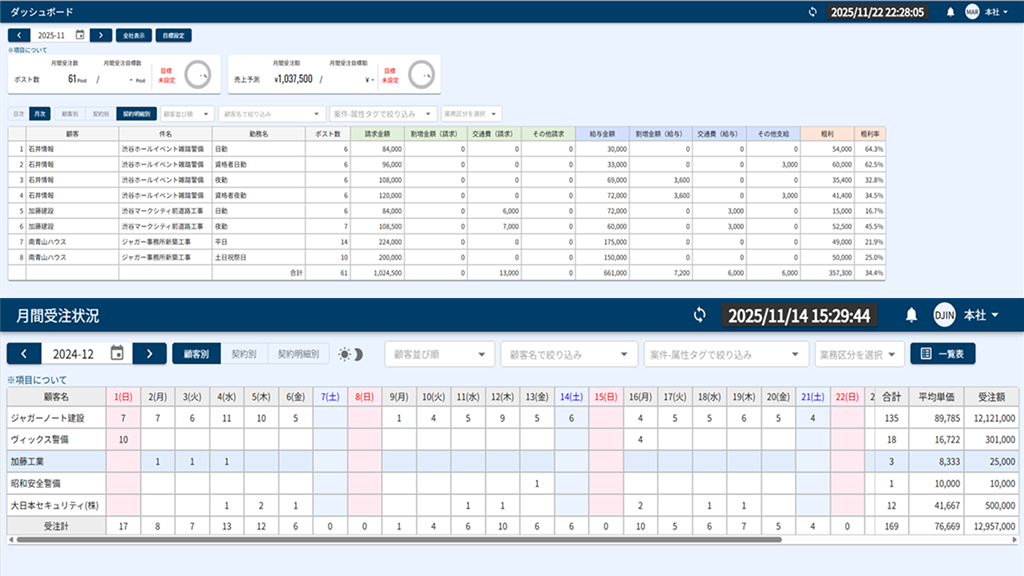
Task: Select the ヴィックス警備 customer row
Action: [x=511, y=440]
